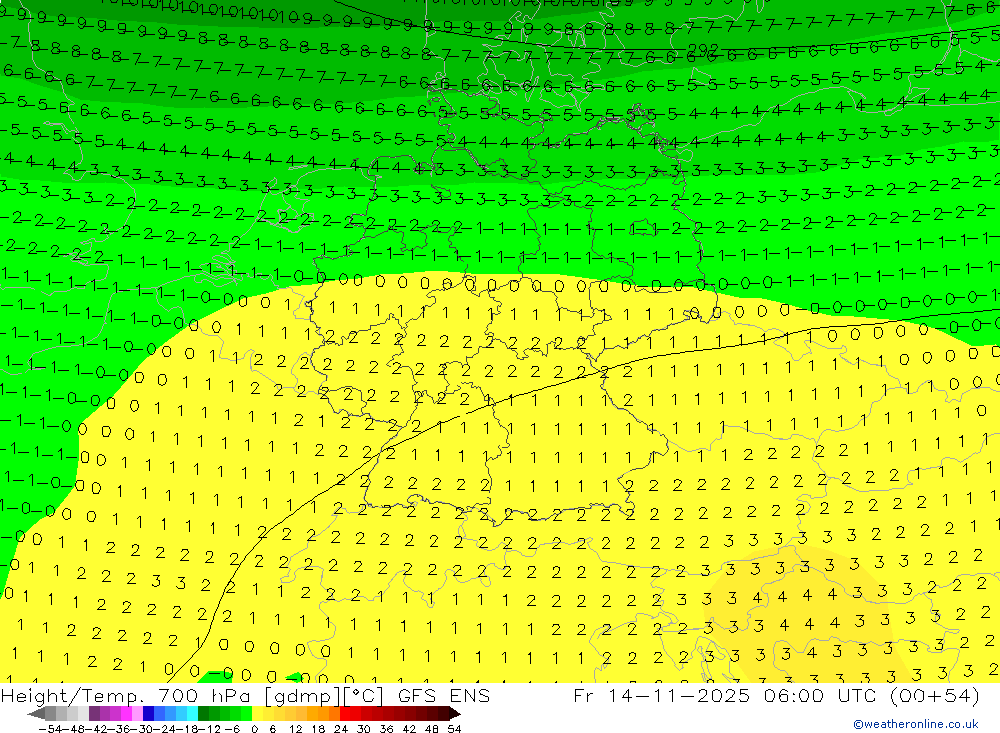Click the 292 contour line label
The image size is (1000, 733).
703,50
